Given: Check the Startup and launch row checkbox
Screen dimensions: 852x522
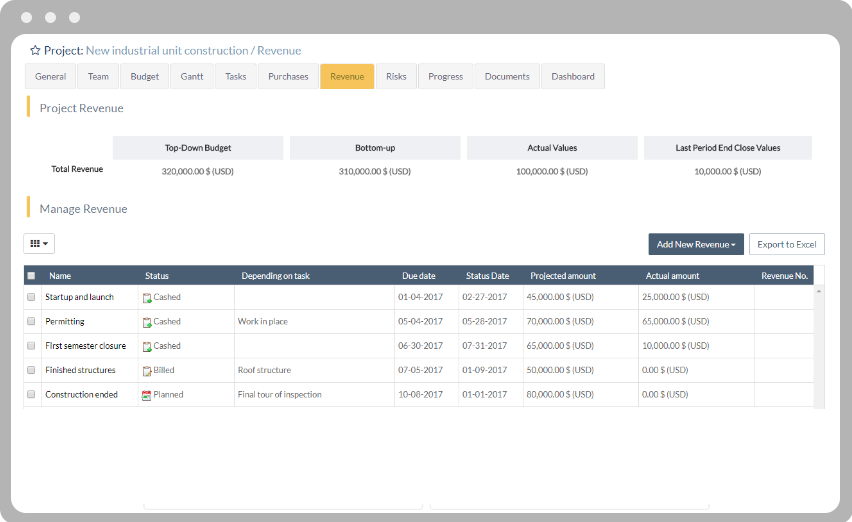Looking at the screenshot, I should tap(31, 297).
